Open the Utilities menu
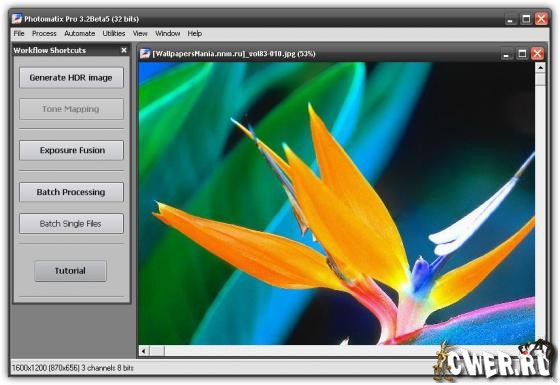Image resolution: width=560 pixels, height=385 pixels. pos(114,34)
